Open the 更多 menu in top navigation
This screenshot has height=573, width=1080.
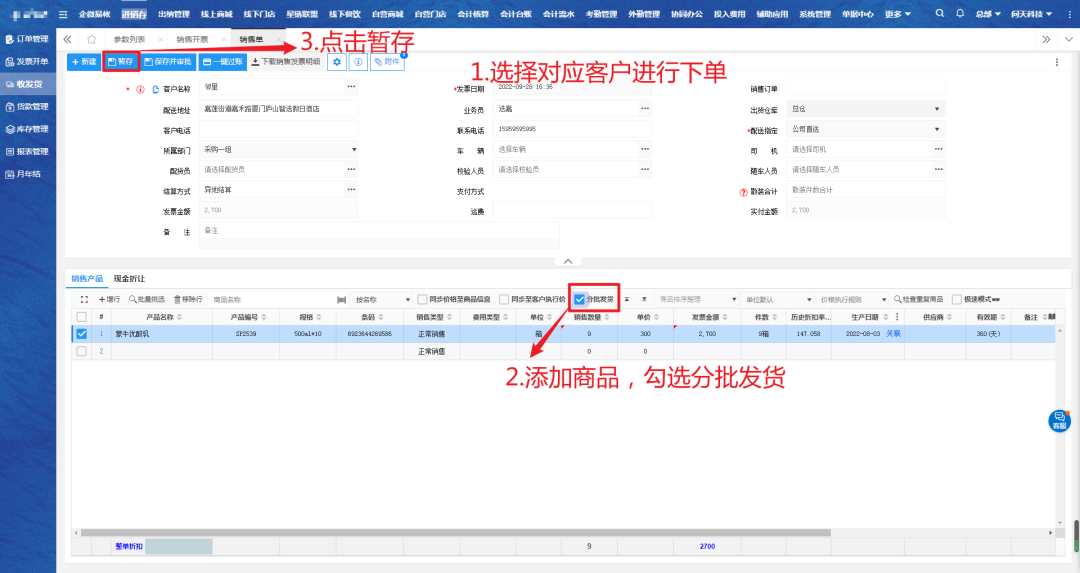coord(898,14)
